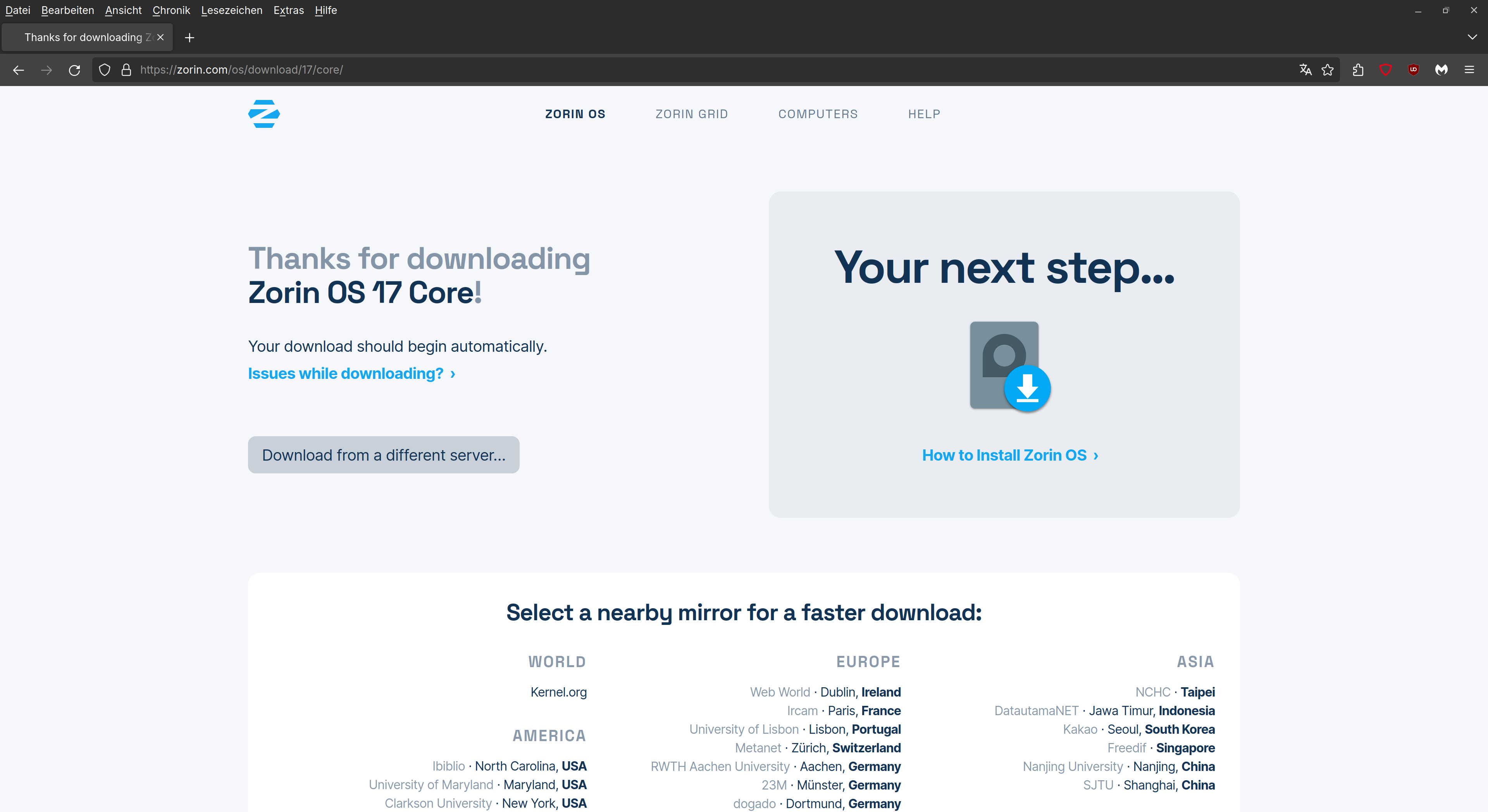Open the Bearbeiten menu
1488x812 pixels.
pos(67,10)
